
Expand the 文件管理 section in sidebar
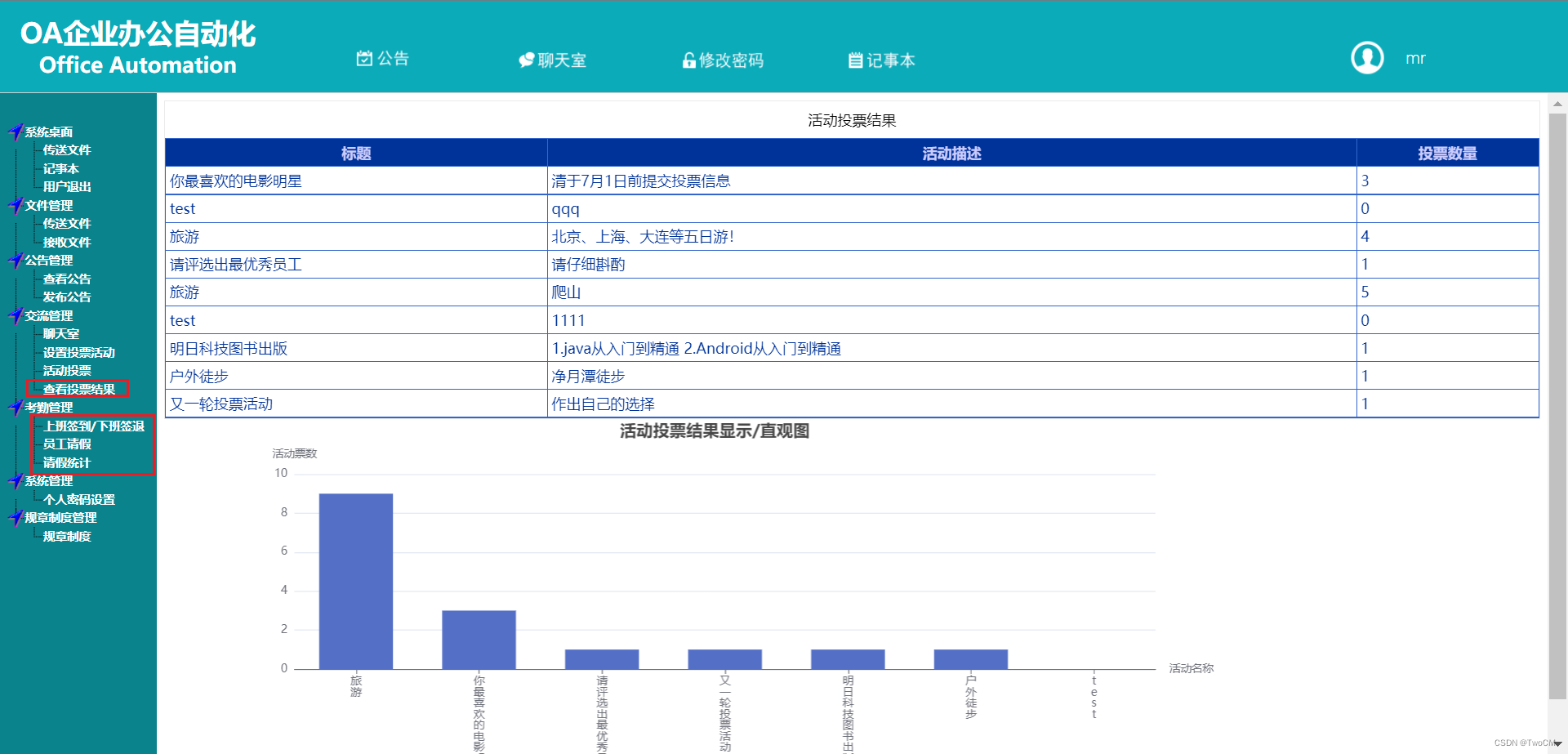(x=51, y=205)
